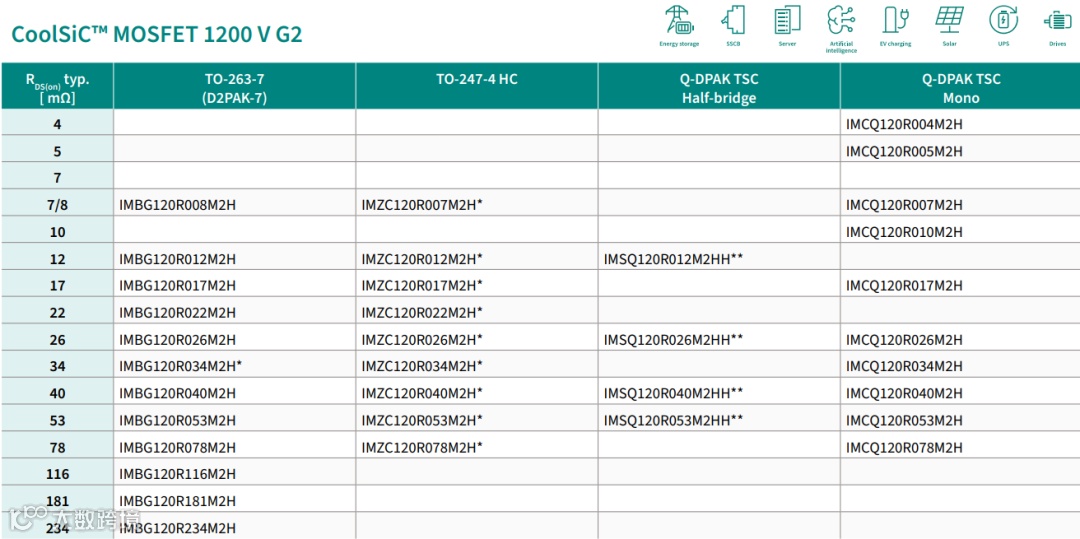This screenshot has width=1080, height=539.
Task: Select part IMZC120R053M2H*
Action: 422,420
